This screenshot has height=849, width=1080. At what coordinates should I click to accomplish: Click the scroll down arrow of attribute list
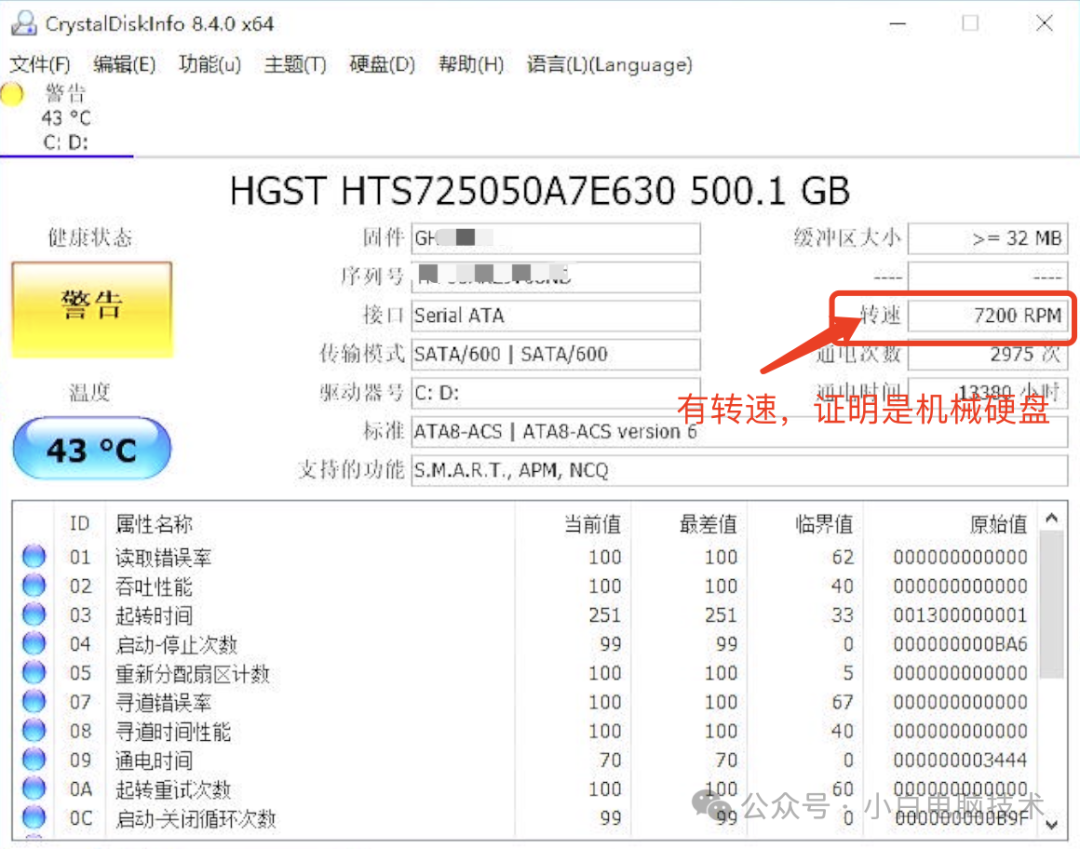point(1052,824)
